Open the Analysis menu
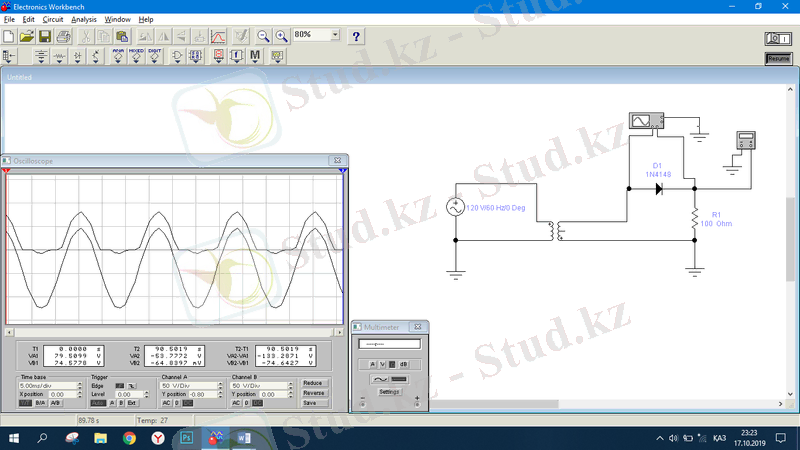This screenshot has width=800, height=450. (84, 19)
